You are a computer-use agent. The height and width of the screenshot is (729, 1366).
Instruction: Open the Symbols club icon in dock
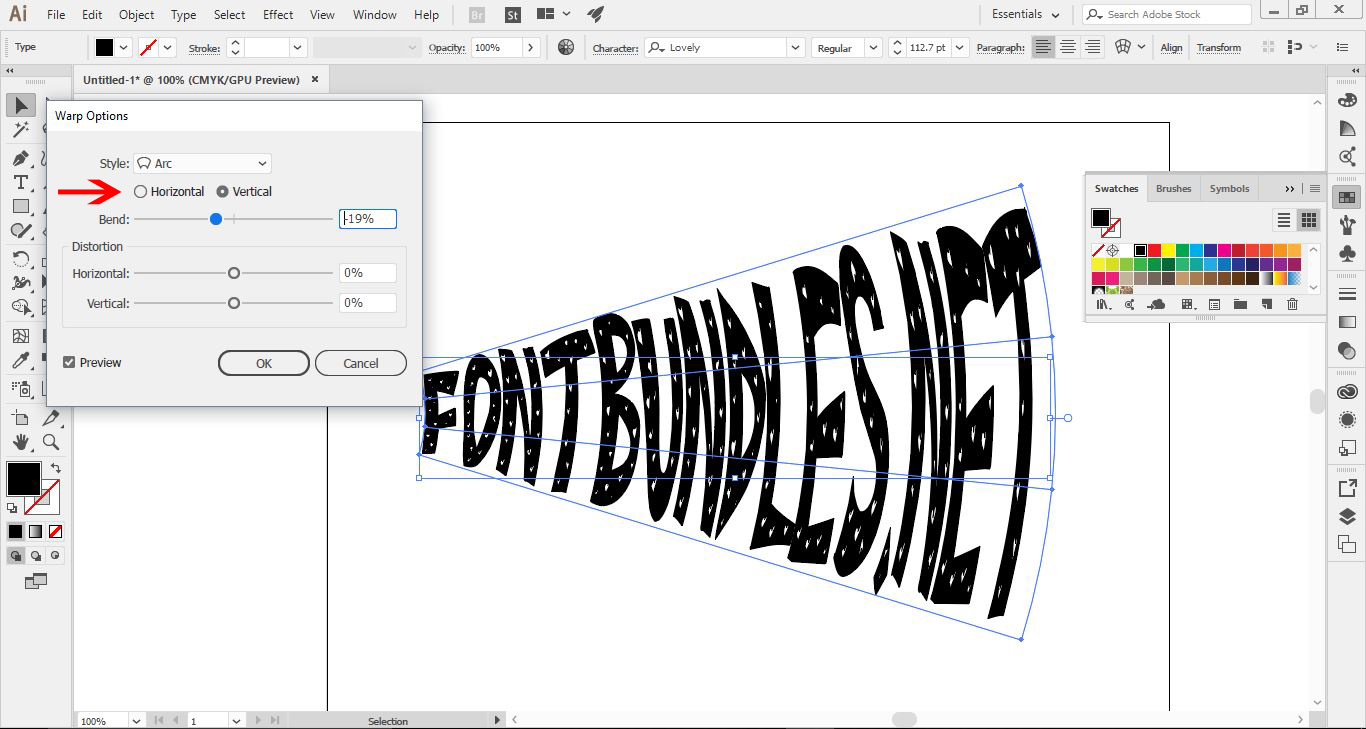pos(1347,253)
